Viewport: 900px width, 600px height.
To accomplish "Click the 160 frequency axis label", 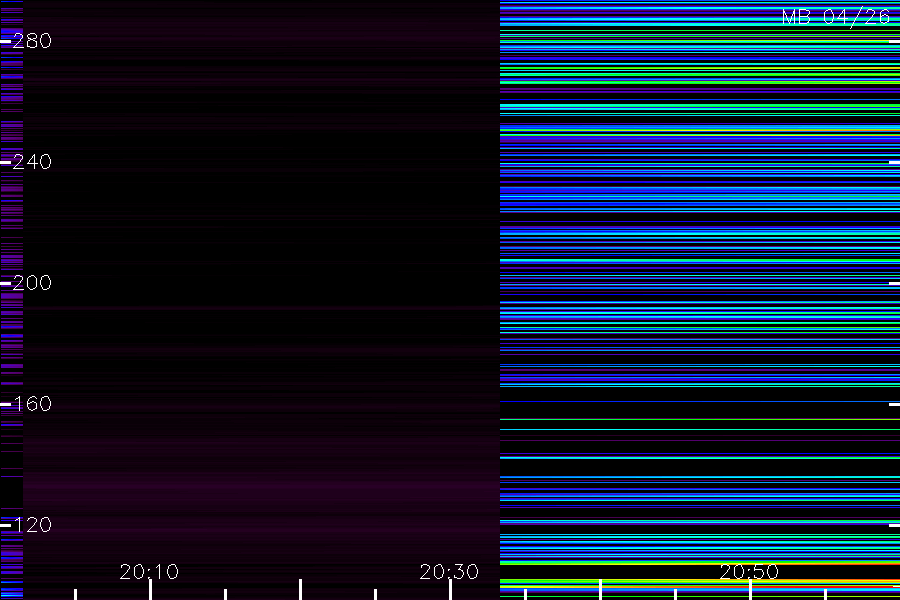I will [x=32, y=404].
